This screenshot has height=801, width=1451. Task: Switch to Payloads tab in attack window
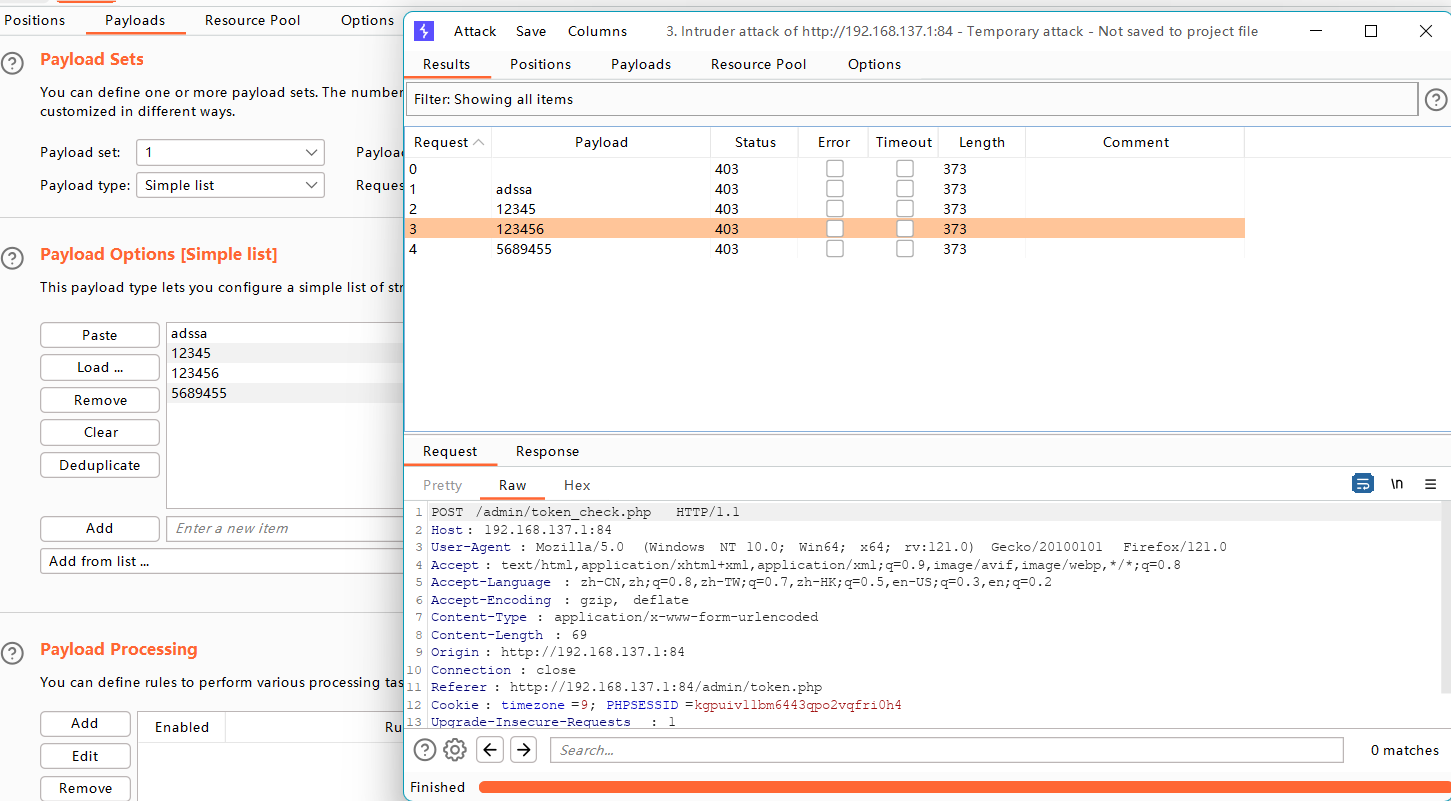pyautogui.click(x=641, y=64)
